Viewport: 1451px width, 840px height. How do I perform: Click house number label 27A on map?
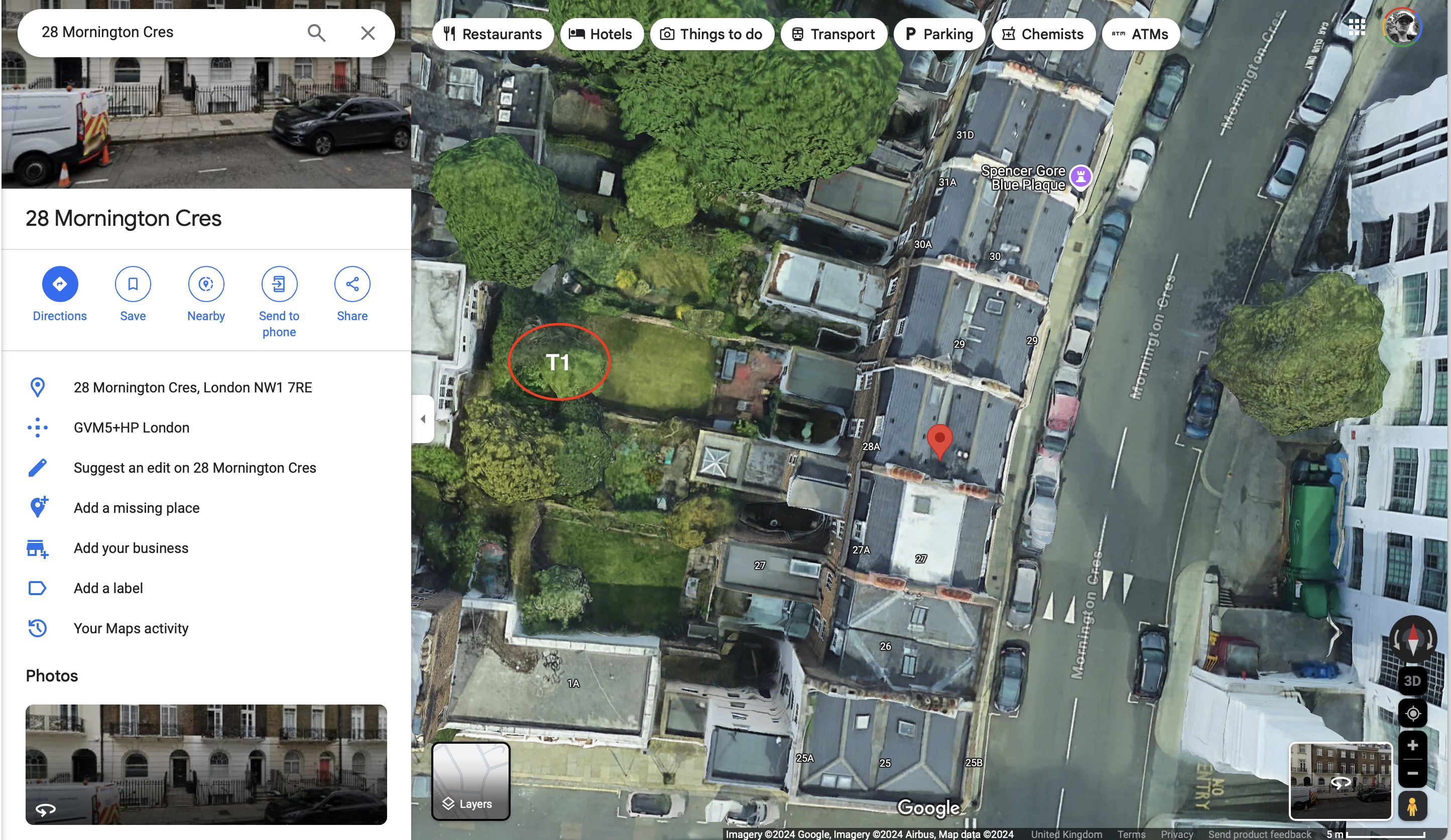tap(861, 549)
